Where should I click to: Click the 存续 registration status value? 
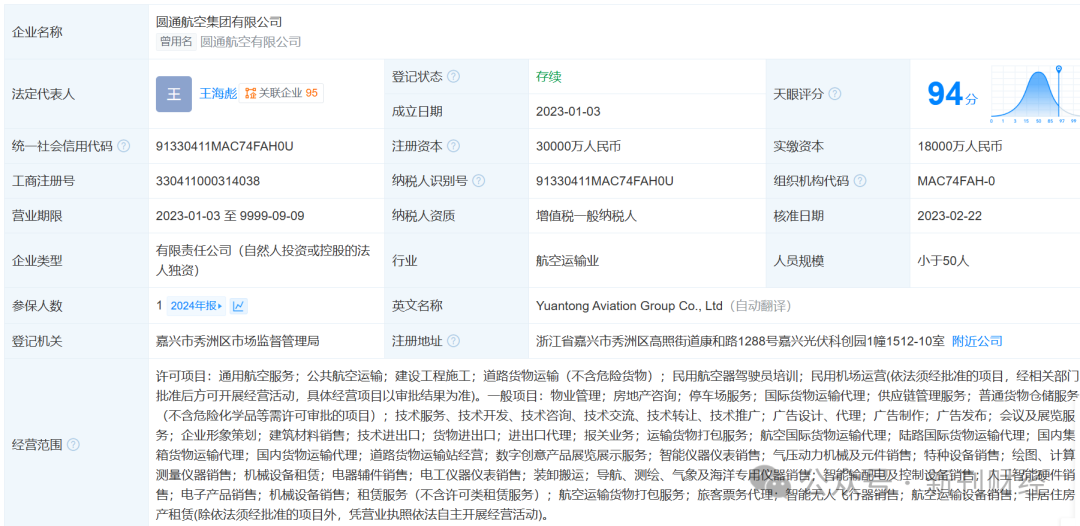point(549,77)
